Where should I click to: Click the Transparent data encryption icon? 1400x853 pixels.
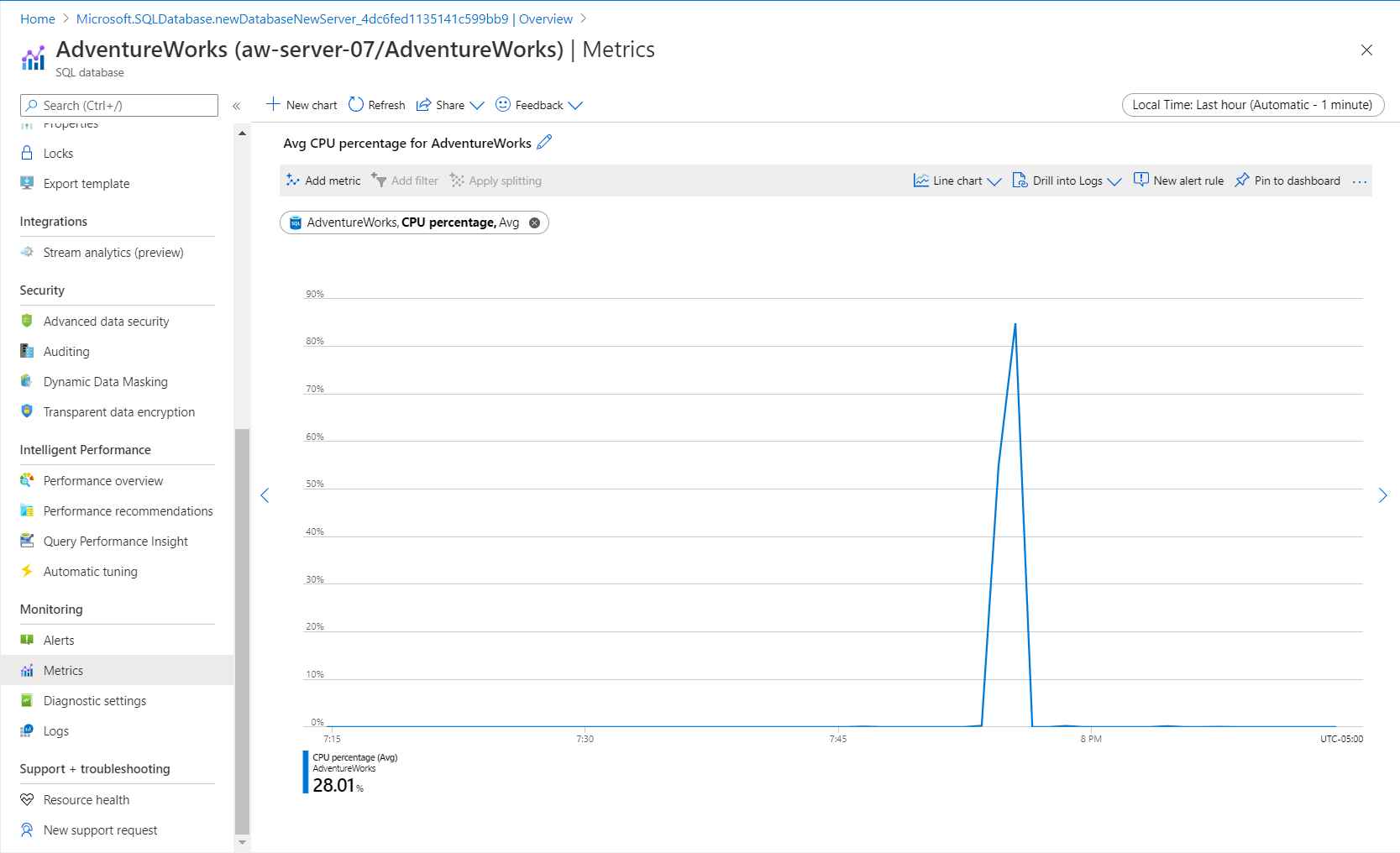click(27, 411)
